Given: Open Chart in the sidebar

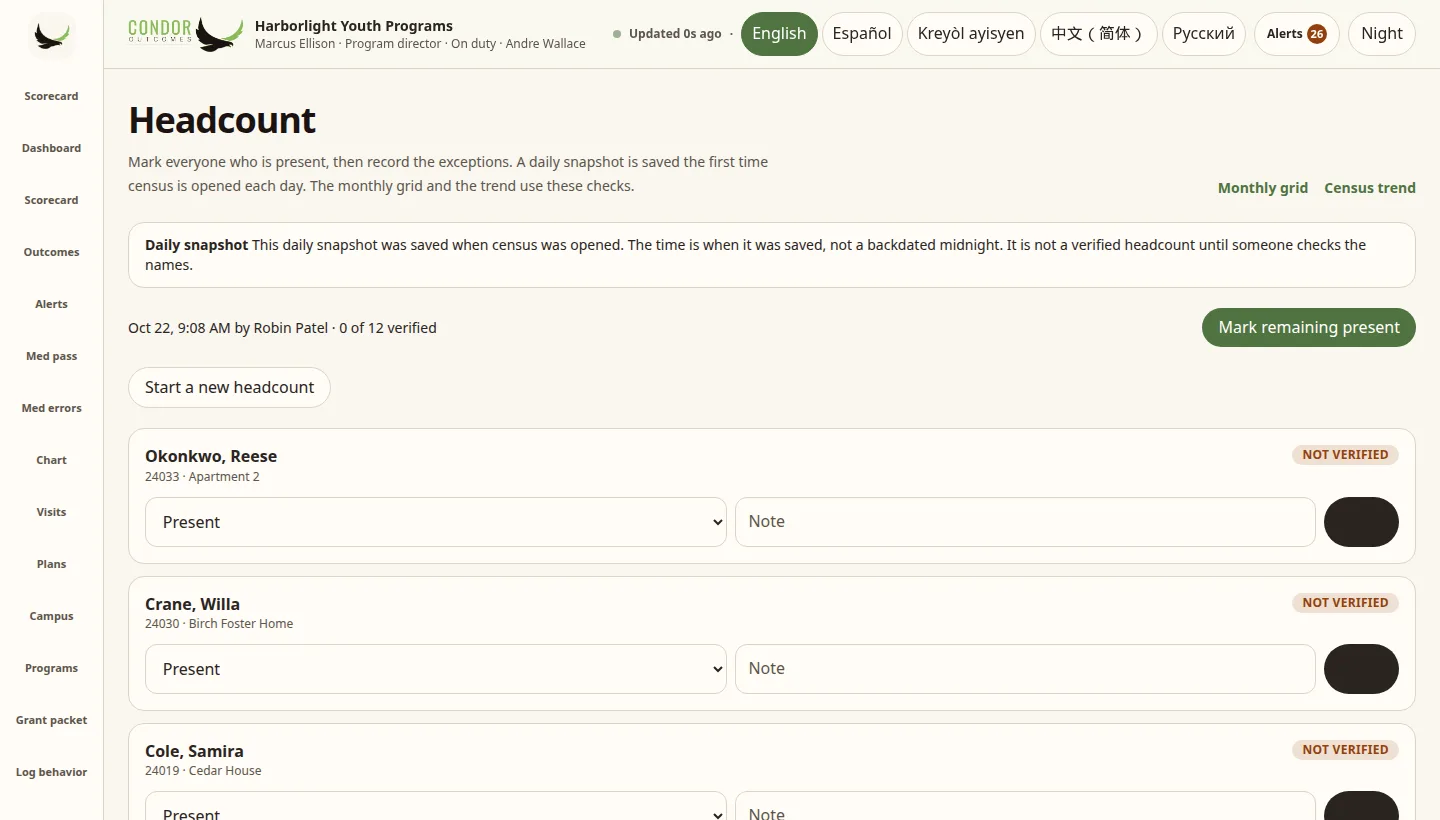Looking at the screenshot, I should point(51,460).
